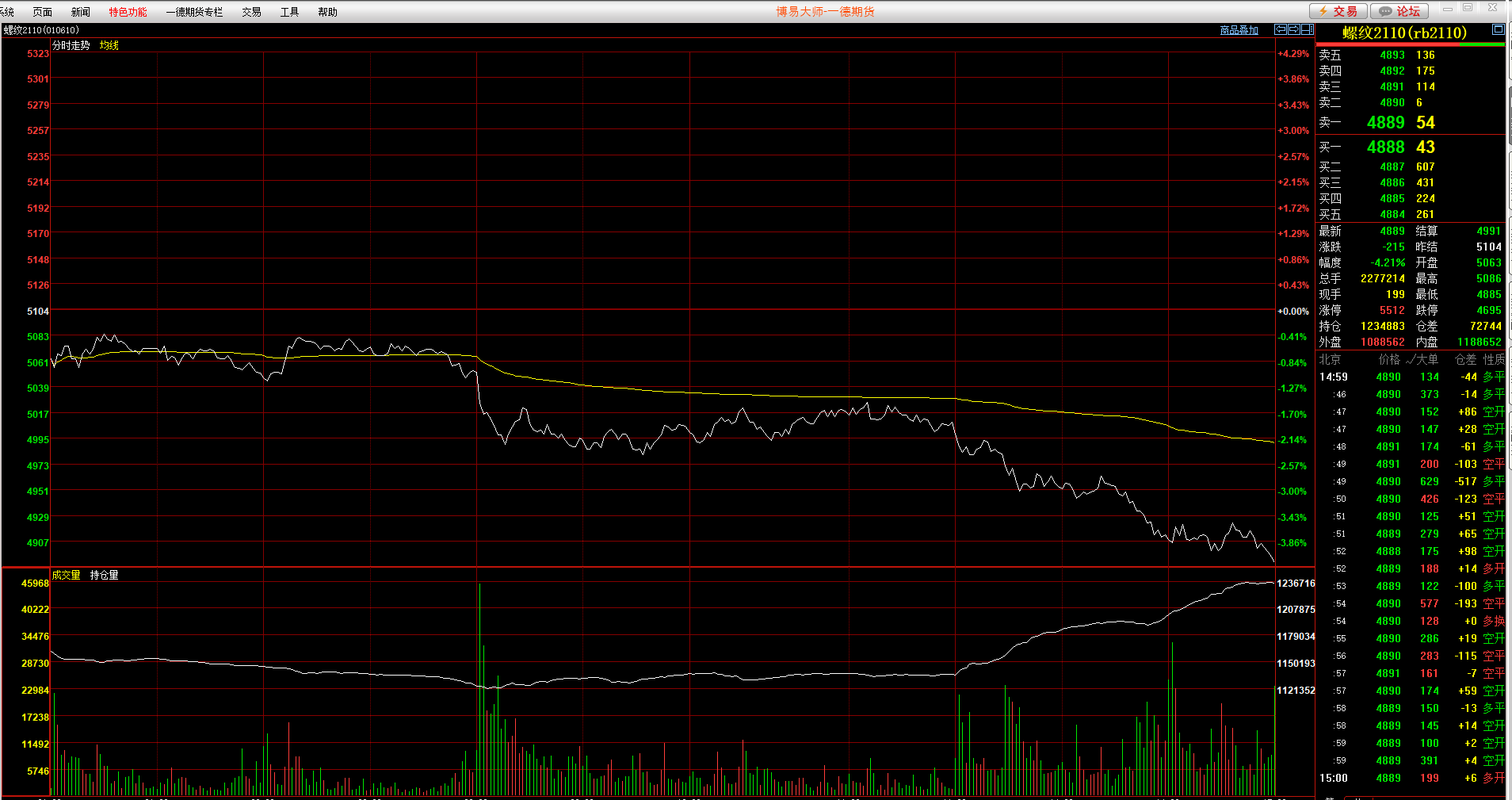Click the 分时走势 chart label

point(71,46)
